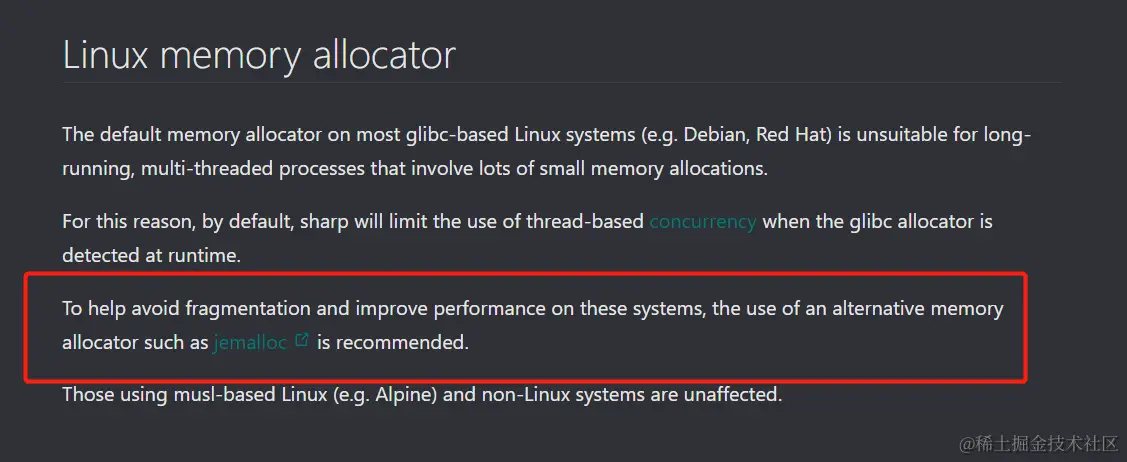Click the phrase is recommended after jemalloc
Viewport: 1127px width, 462px height.
[x=392, y=343]
